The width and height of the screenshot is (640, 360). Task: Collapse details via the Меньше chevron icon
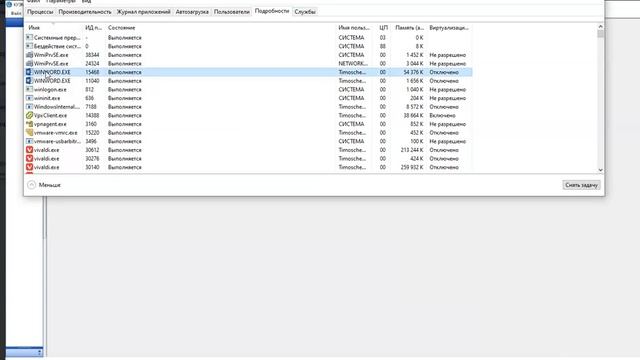(x=31, y=185)
